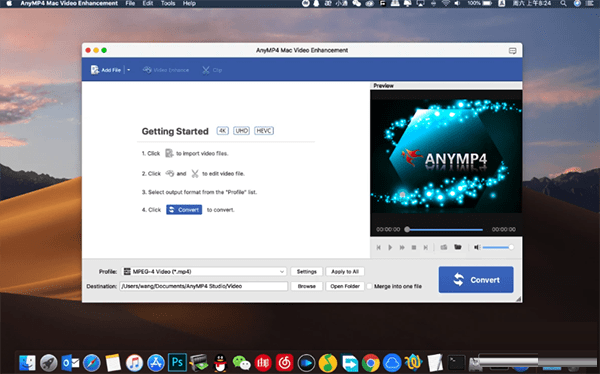Open the snapshot folder icon
This screenshot has height=374, width=600.
coord(458,247)
